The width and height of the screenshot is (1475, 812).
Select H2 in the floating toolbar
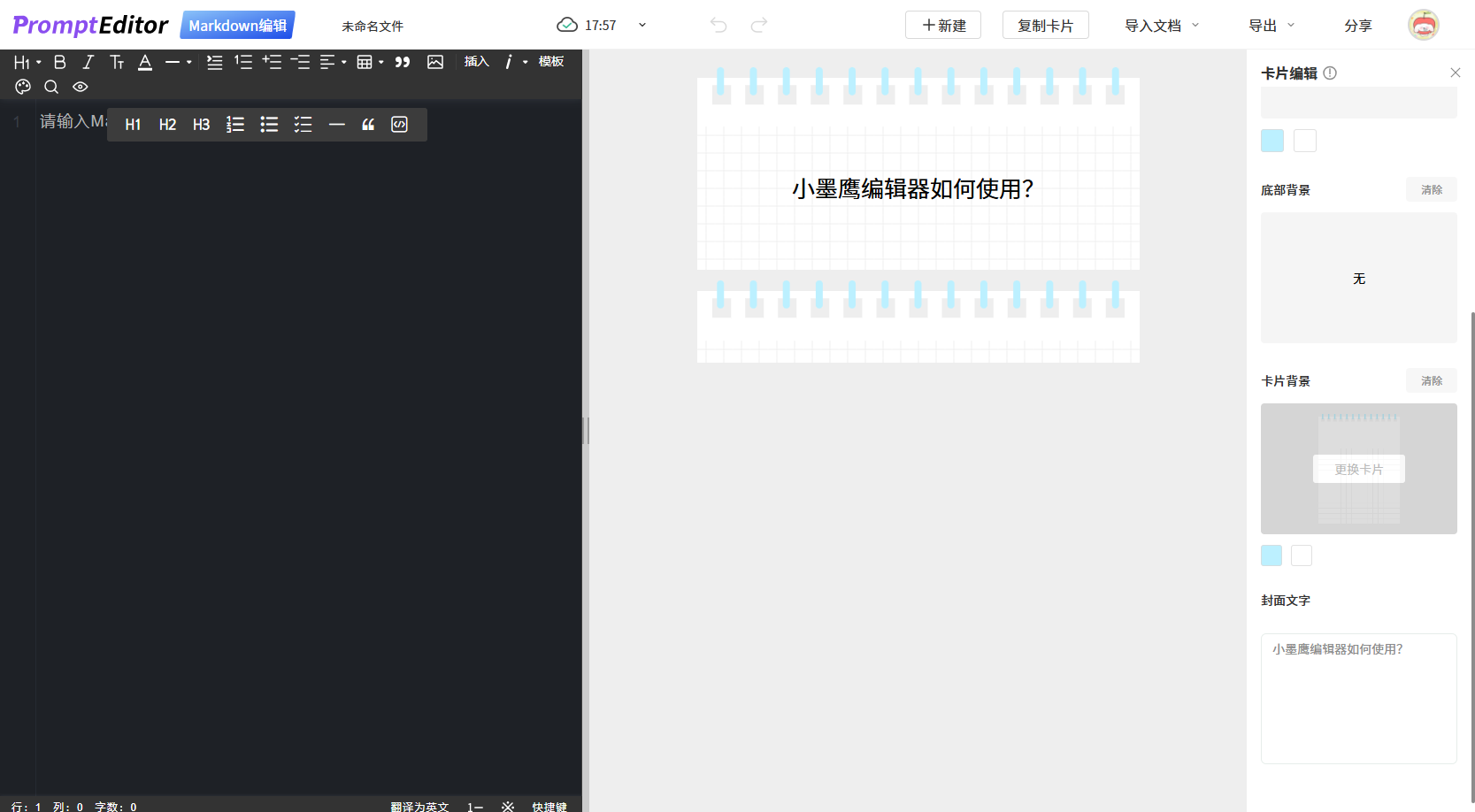167,124
